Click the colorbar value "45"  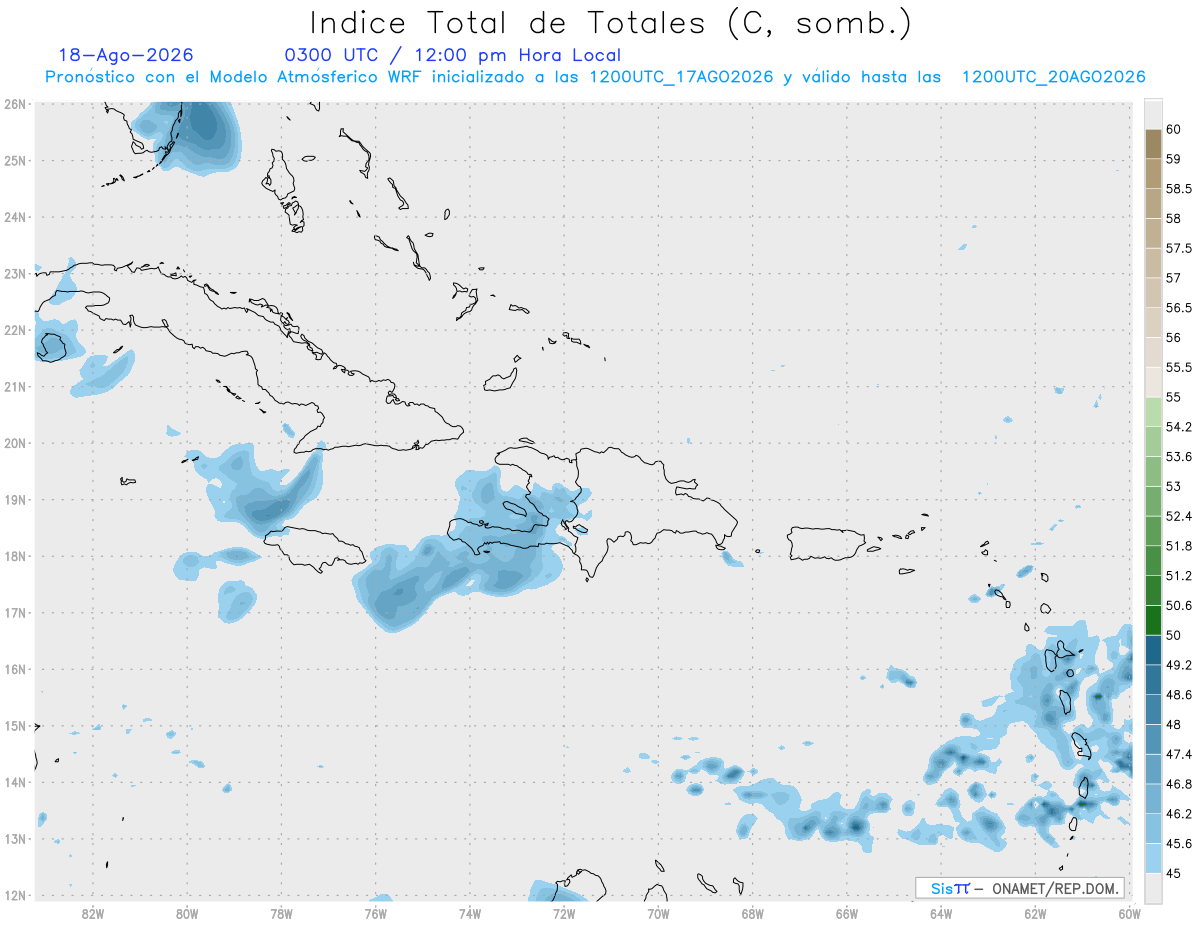[x=1172, y=873]
